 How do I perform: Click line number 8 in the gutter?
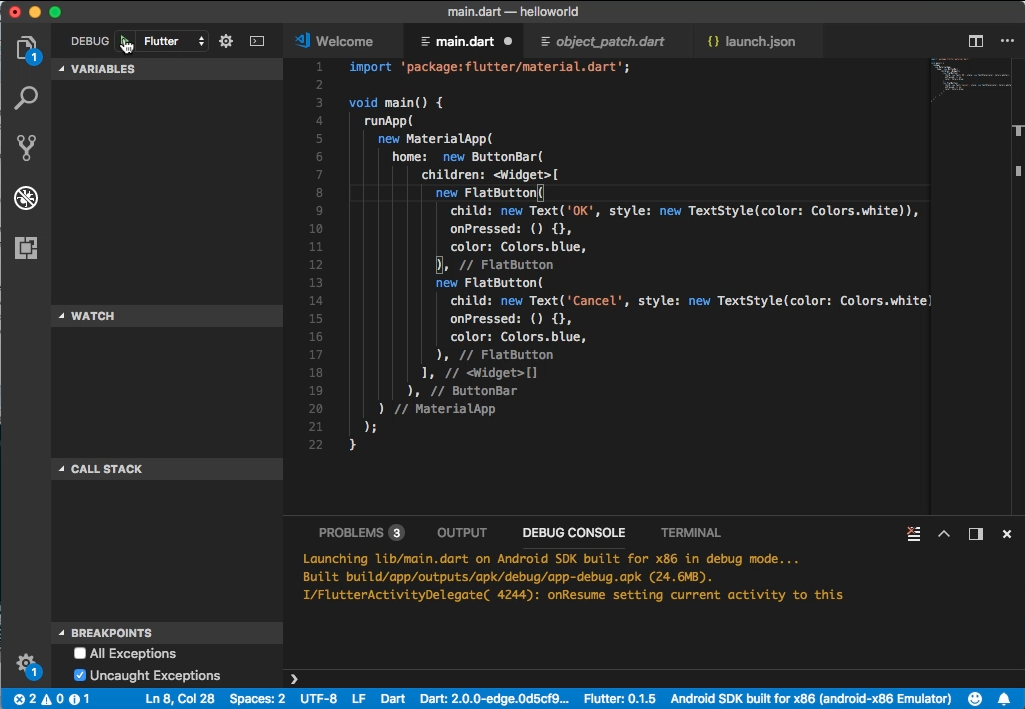[319, 193]
